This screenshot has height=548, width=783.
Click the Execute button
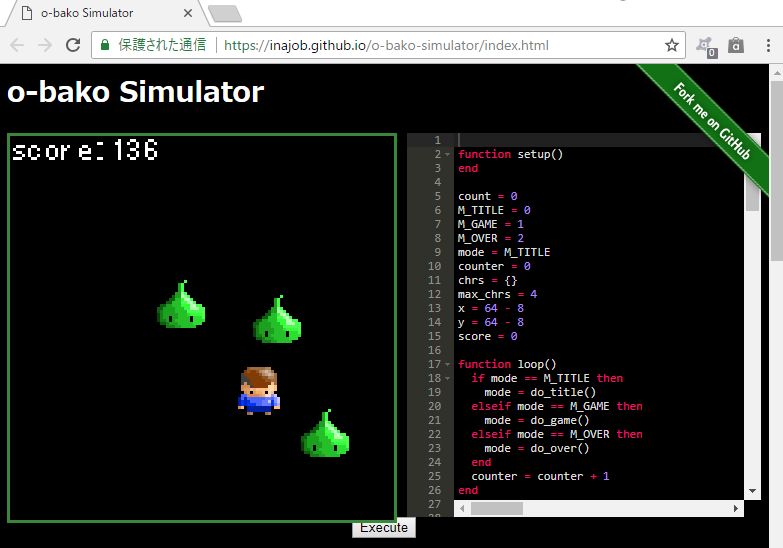click(x=384, y=528)
